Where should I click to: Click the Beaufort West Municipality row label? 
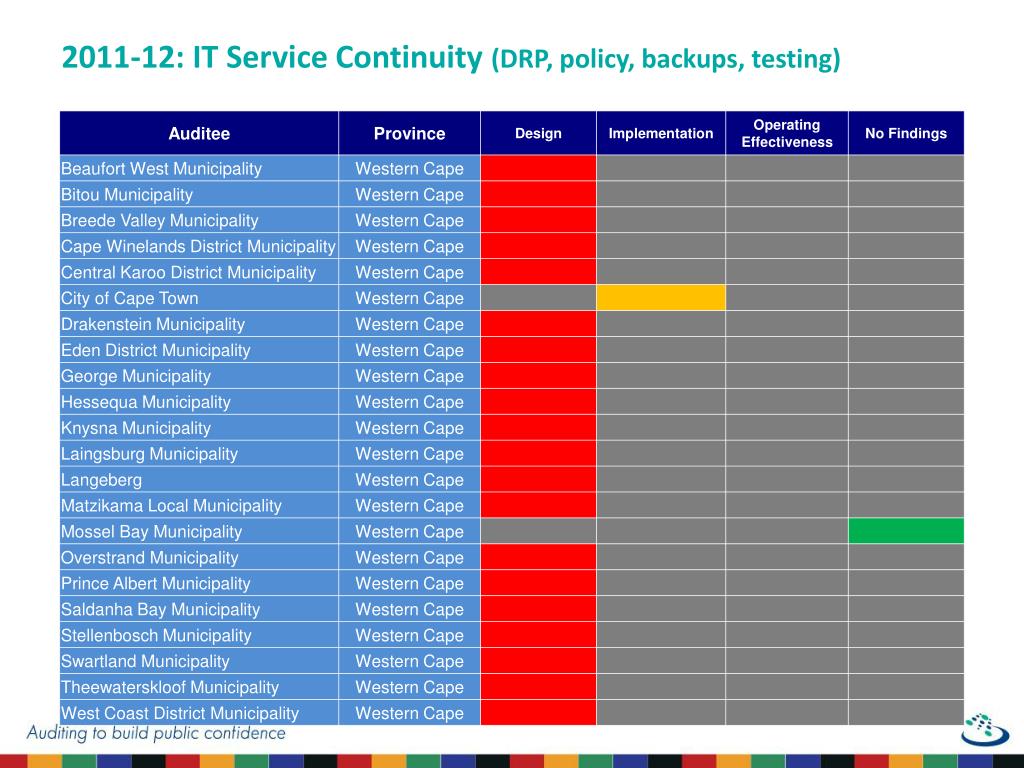[x=161, y=168]
